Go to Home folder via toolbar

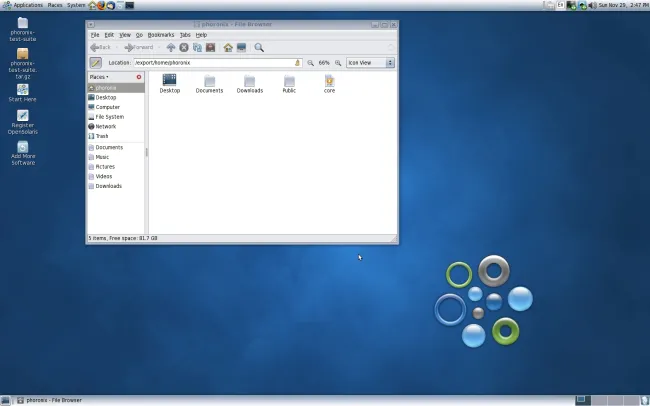coord(228,47)
